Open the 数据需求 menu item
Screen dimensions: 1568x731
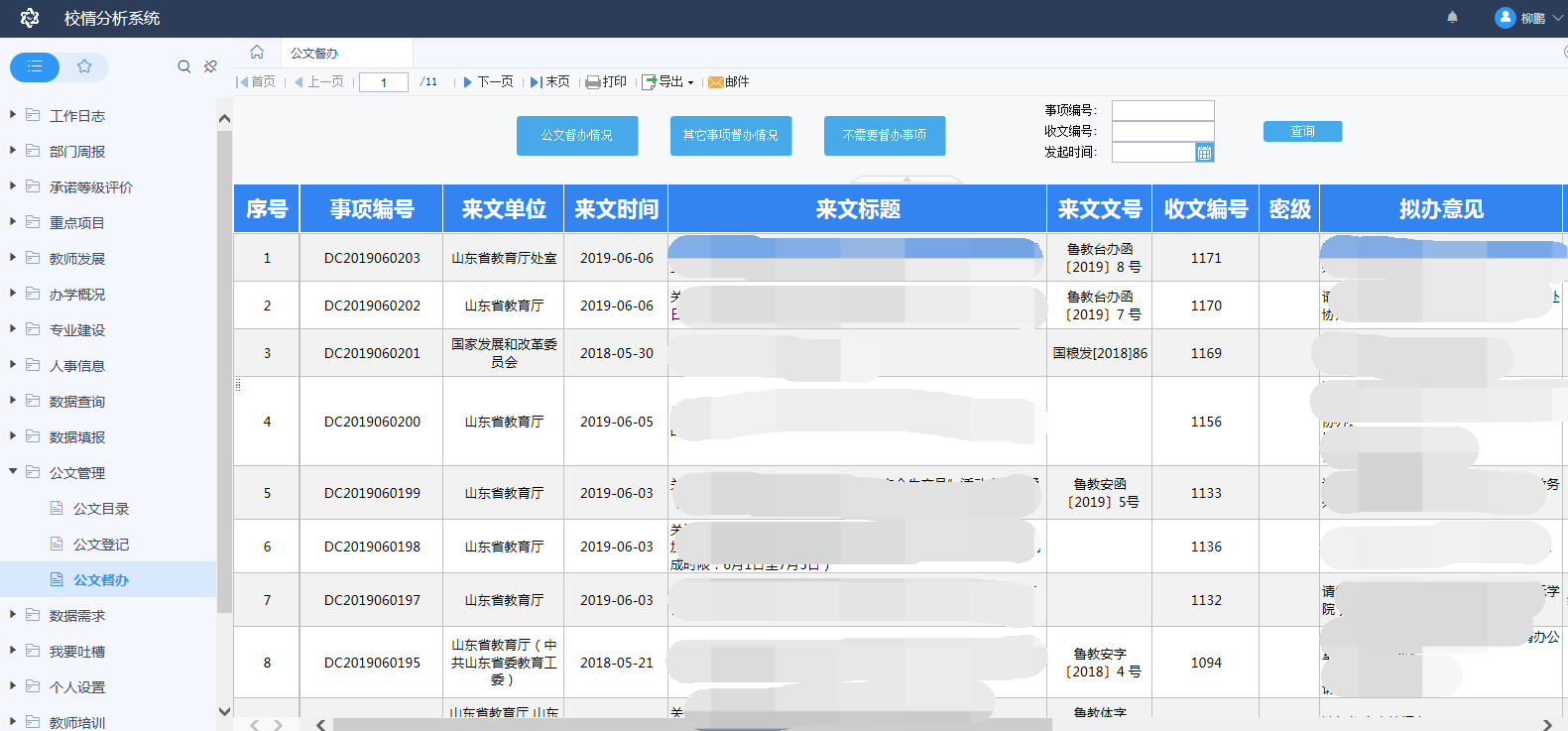(77, 616)
